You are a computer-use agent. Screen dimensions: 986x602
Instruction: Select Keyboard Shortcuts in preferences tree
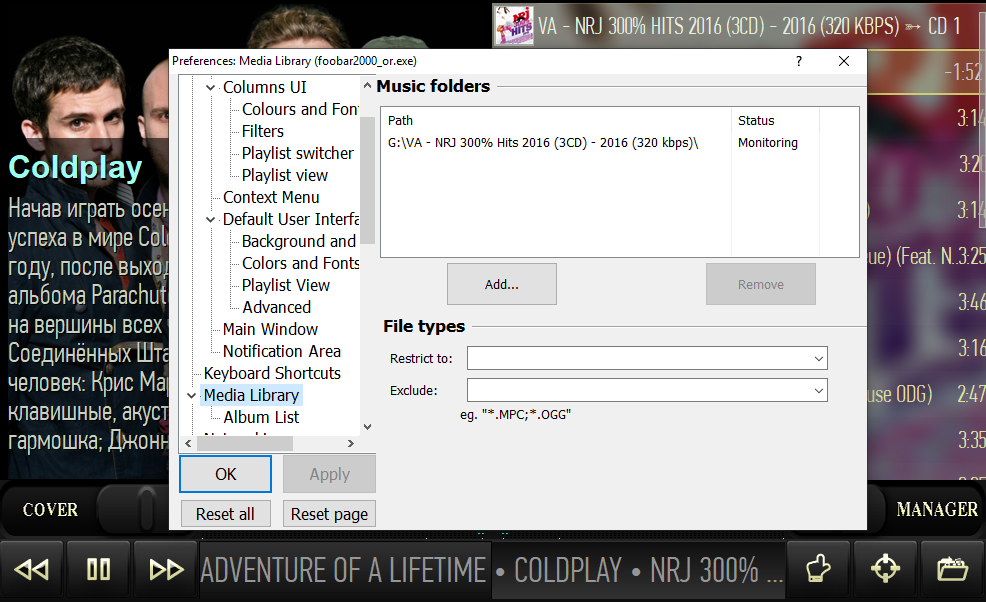(272, 373)
